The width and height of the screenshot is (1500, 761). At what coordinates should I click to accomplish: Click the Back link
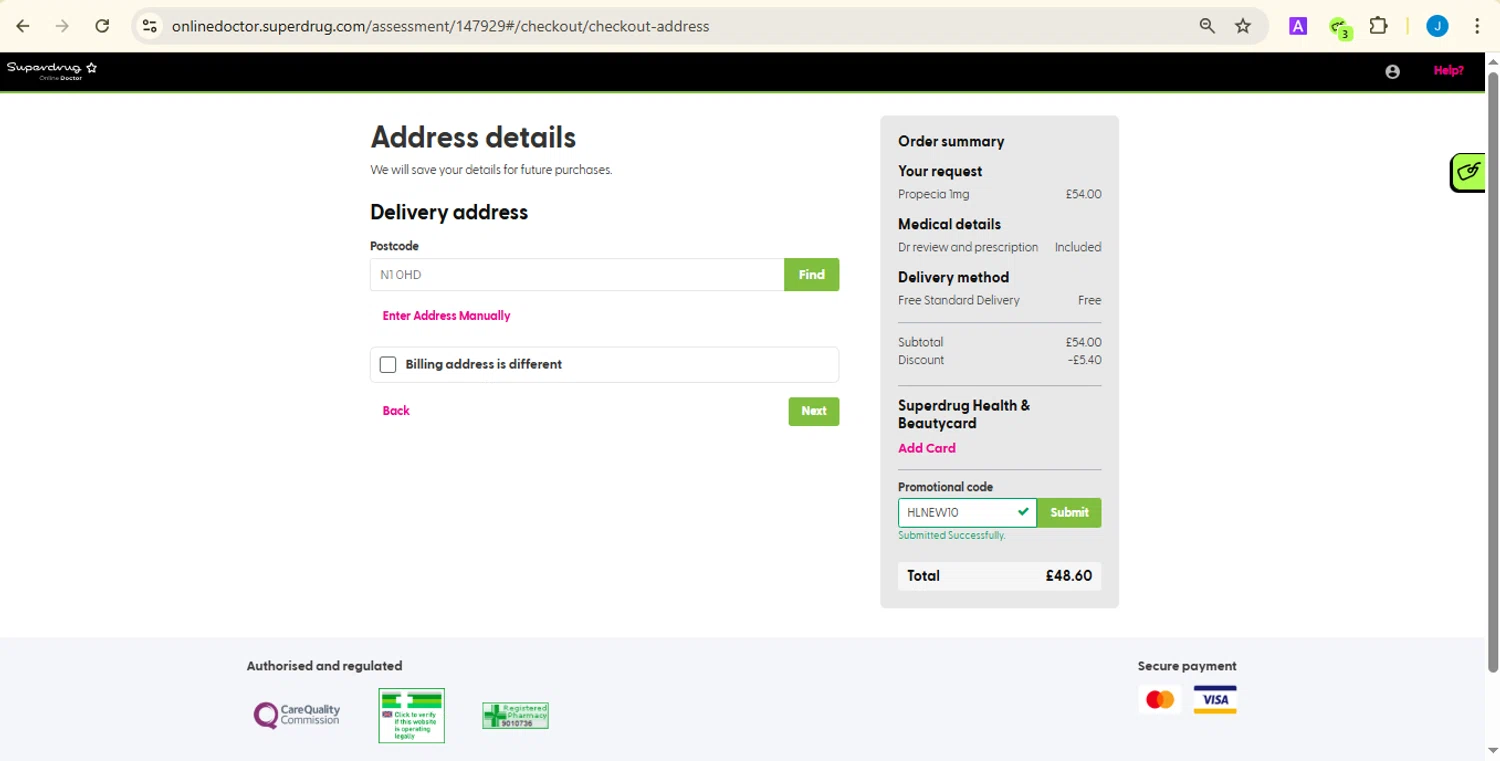point(396,411)
